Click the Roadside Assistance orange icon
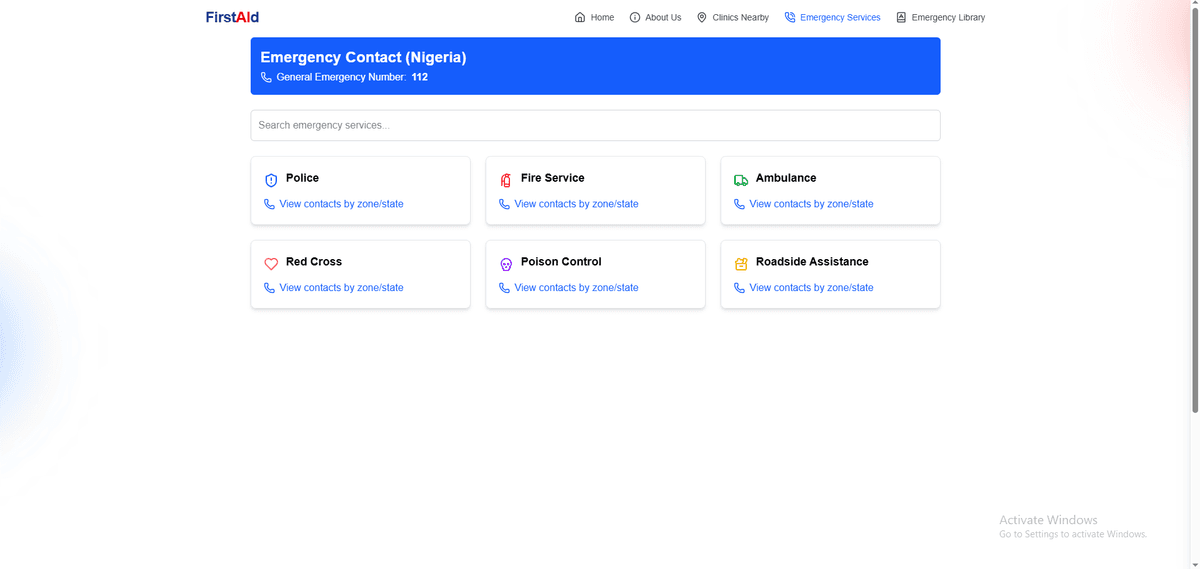This screenshot has height=569, width=1200. pos(740,264)
